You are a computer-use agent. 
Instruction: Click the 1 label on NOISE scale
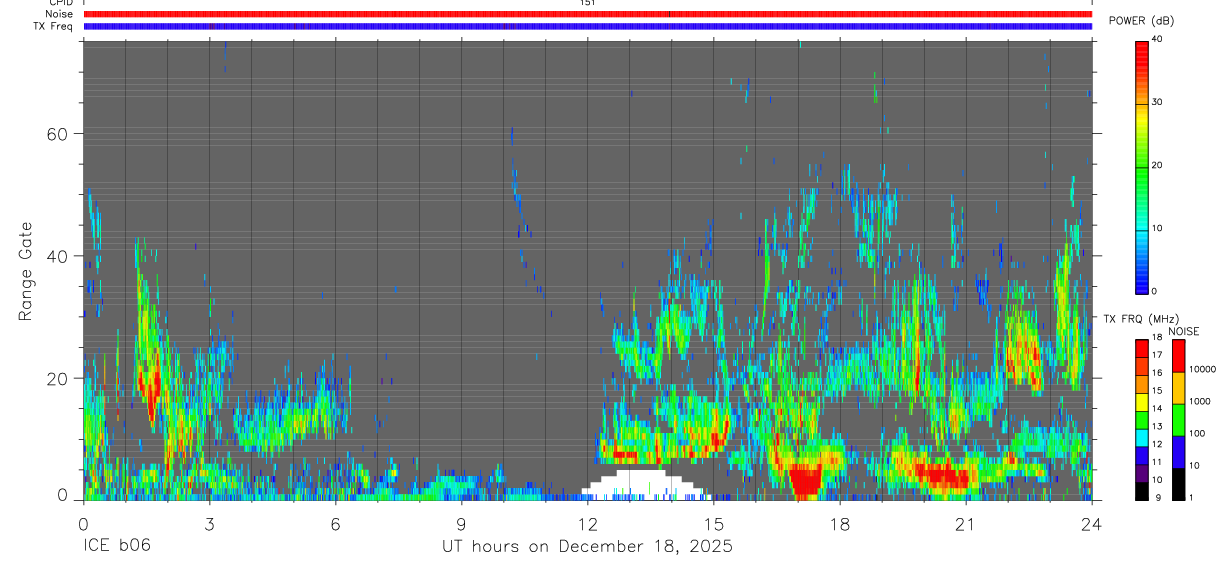pos(1190,498)
